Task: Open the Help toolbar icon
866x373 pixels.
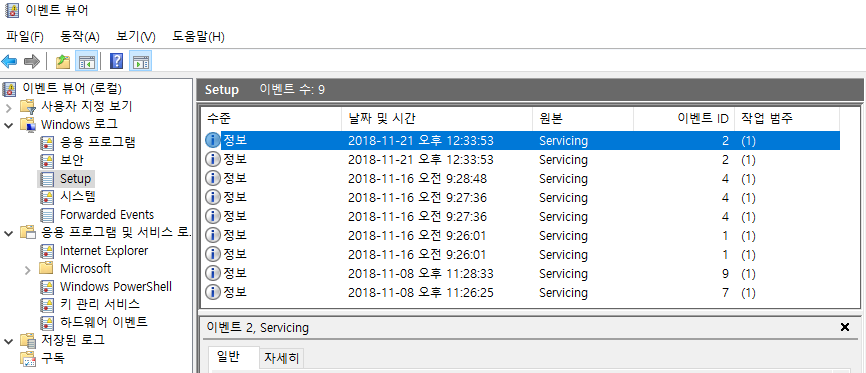Action: pos(117,61)
